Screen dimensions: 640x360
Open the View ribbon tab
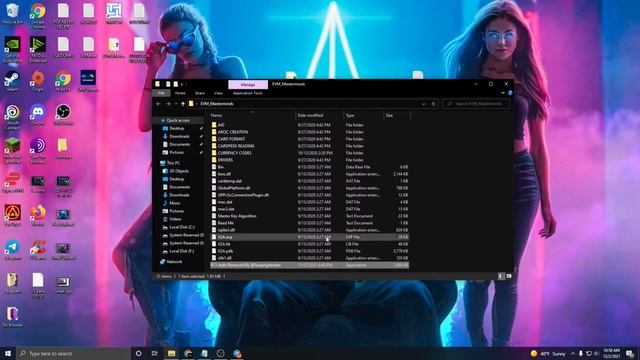[218, 93]
